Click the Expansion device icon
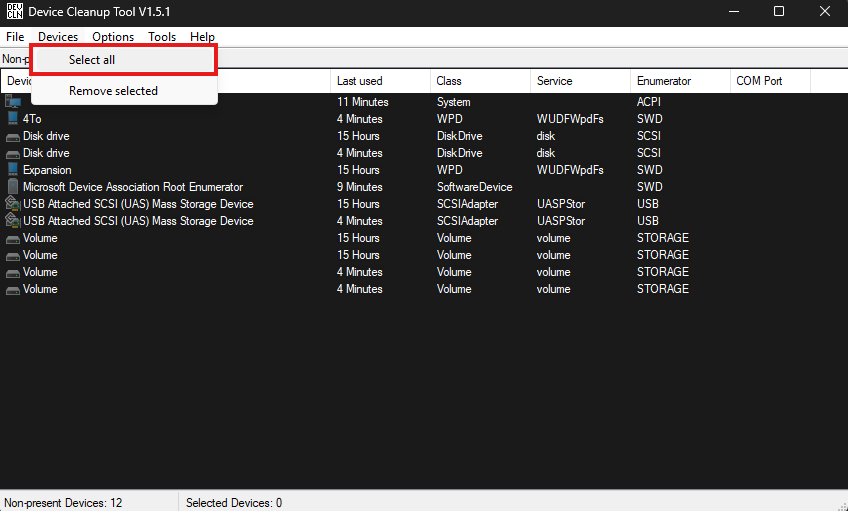The height and width of the screenshot is (511, 848). [x=13, y=170]
